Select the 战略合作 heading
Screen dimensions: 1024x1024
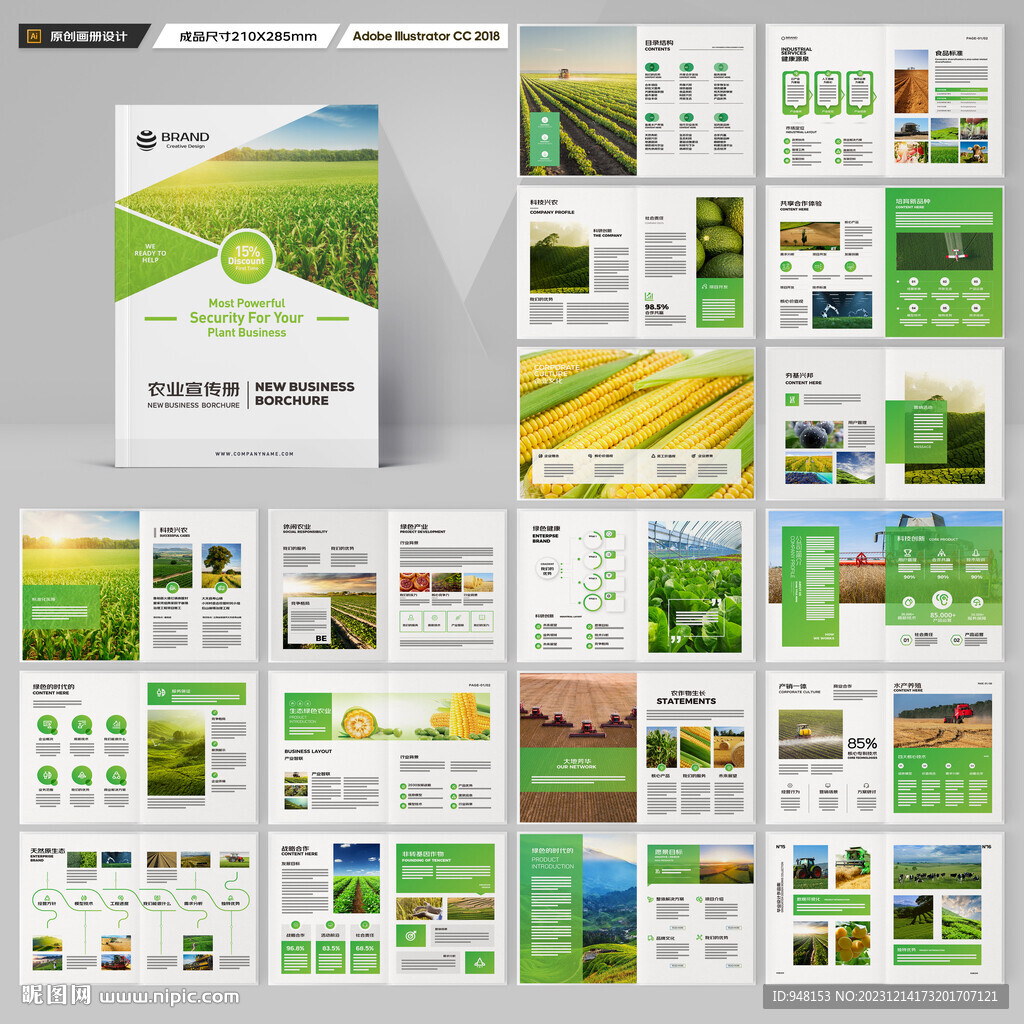[x=295, y=848]
